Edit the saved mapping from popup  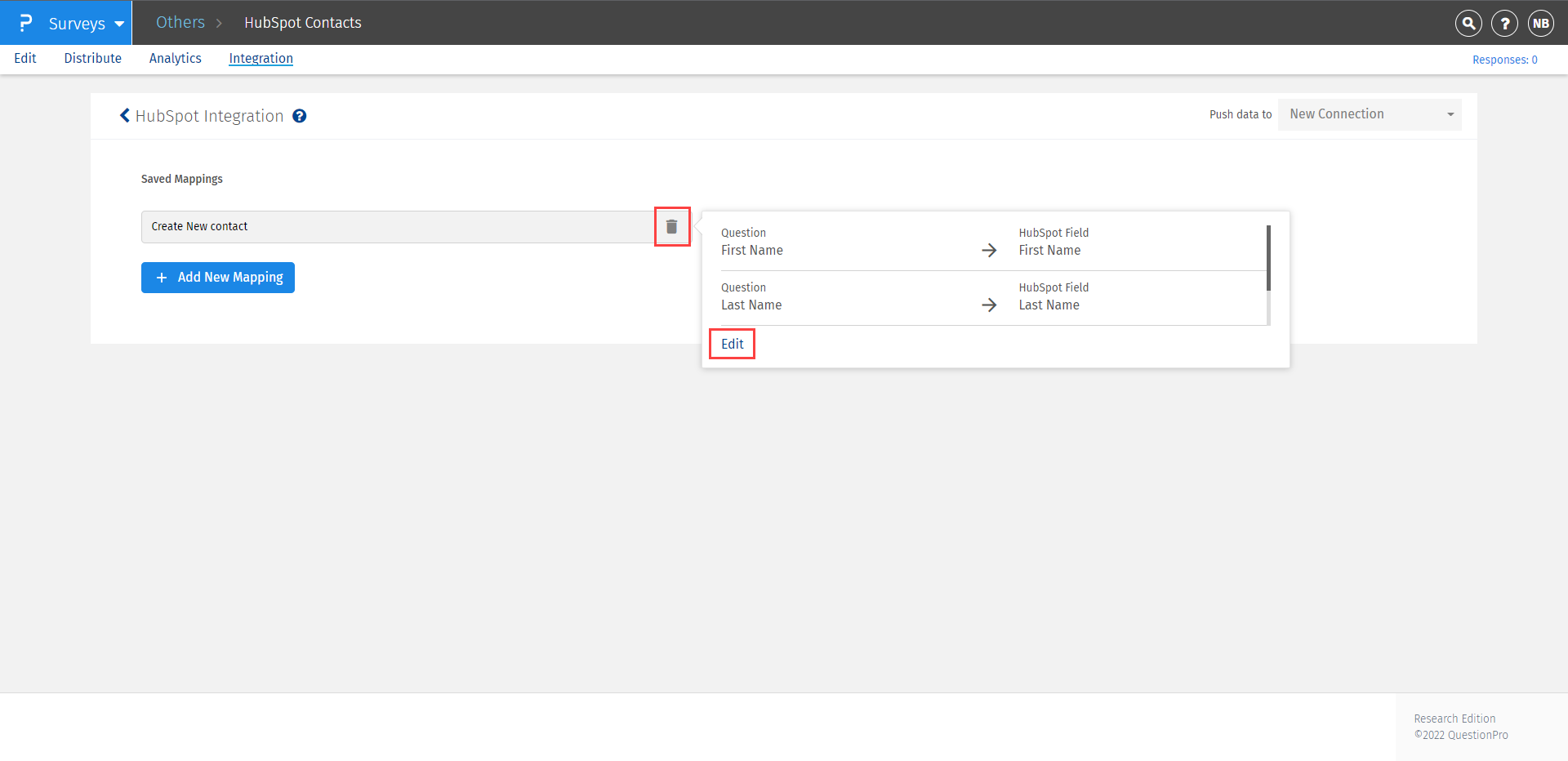pyautogui.click(x=733, y=344)
